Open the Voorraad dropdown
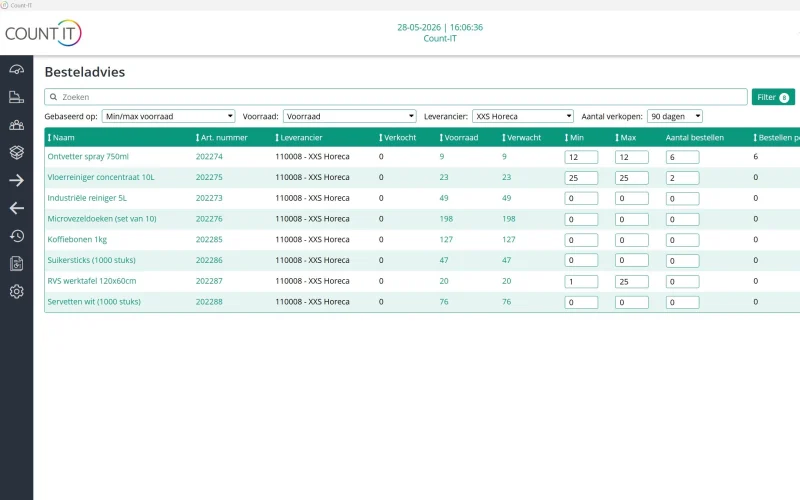Screen dimensions: 800x500 click(349, 116)
